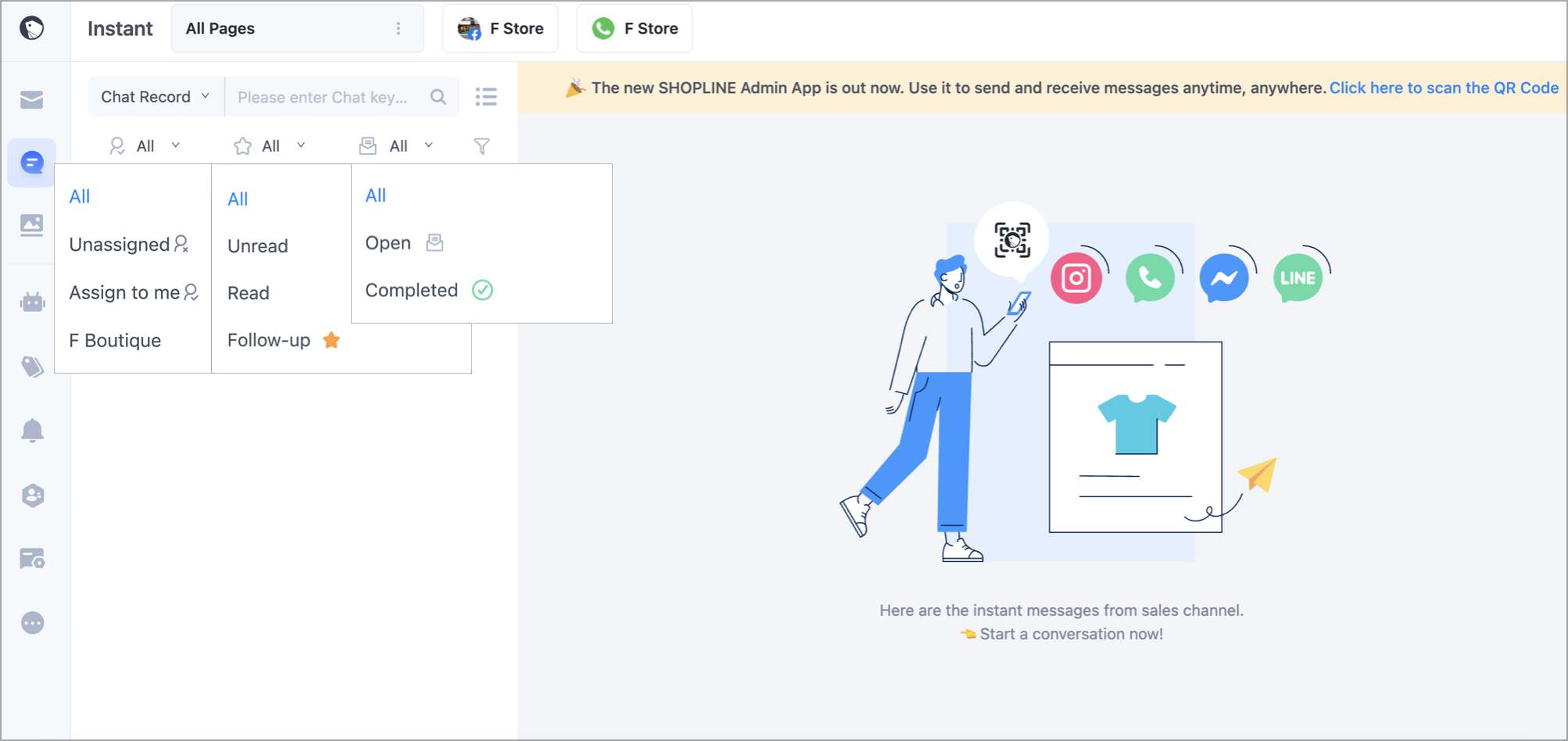This screenshot has height=741, width=1568.
Task: Click the list view icon
Action: point(486,97)
